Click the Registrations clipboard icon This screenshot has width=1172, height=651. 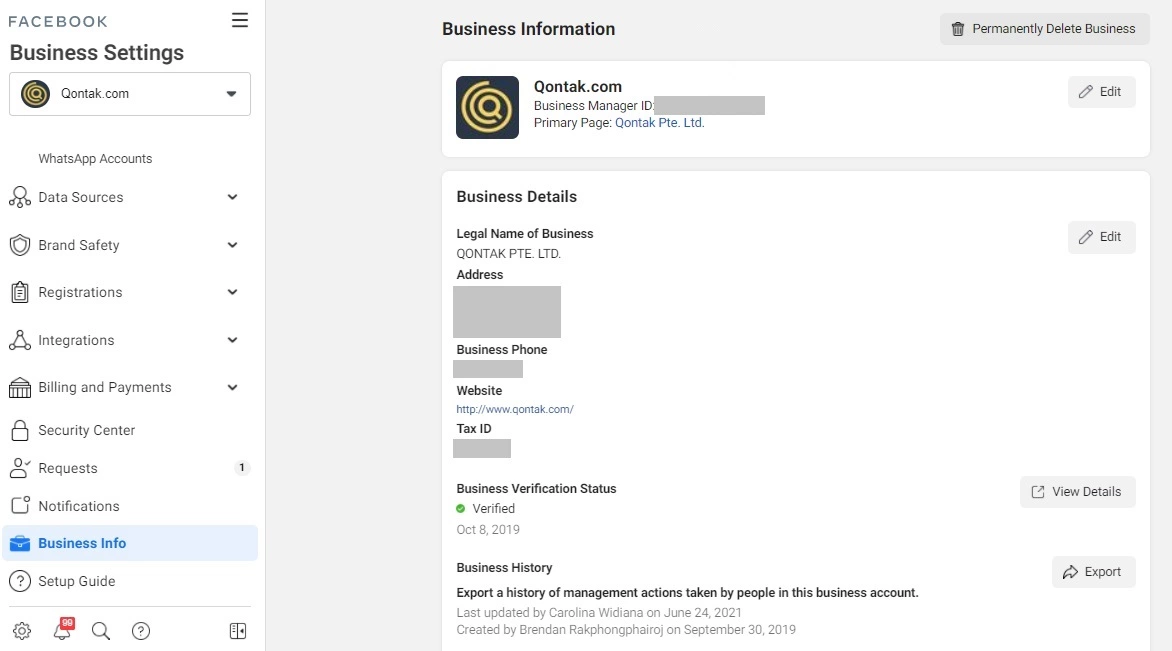click(20, 292)
